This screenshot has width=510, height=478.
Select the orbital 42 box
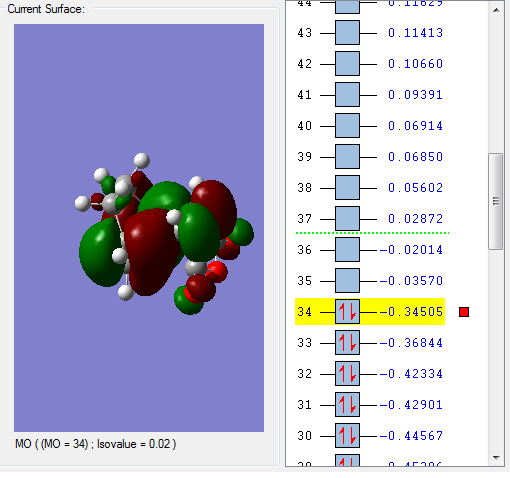[x=347, y=64]
